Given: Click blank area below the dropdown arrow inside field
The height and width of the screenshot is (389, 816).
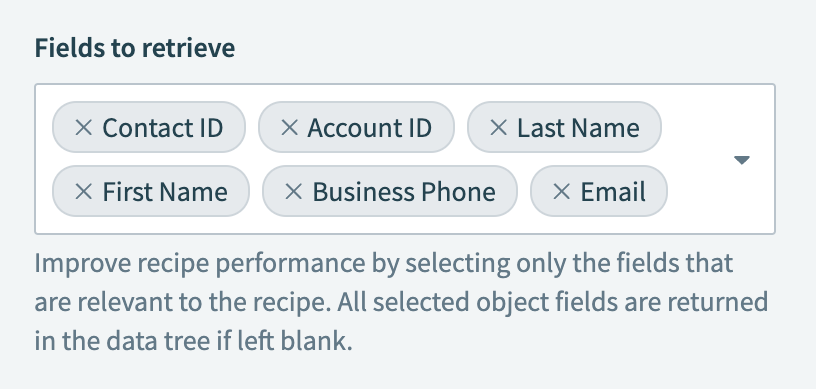Looking at the screenshot, I should point(742,200).
